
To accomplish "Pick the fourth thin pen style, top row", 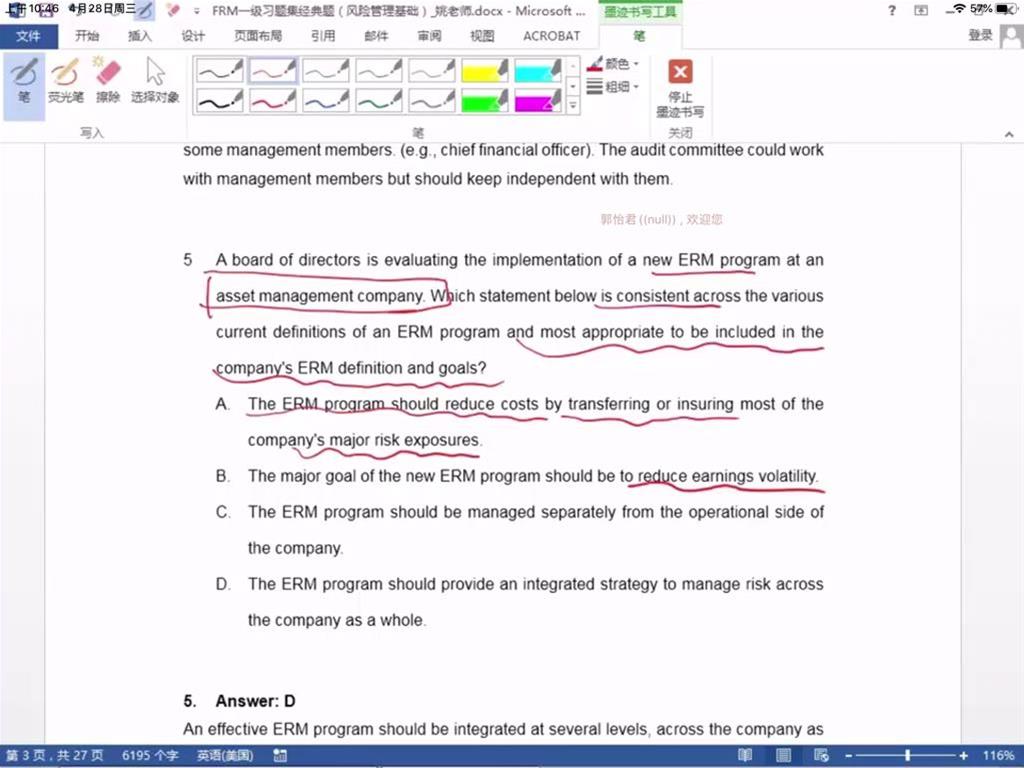I will click(x=379, y=70).
